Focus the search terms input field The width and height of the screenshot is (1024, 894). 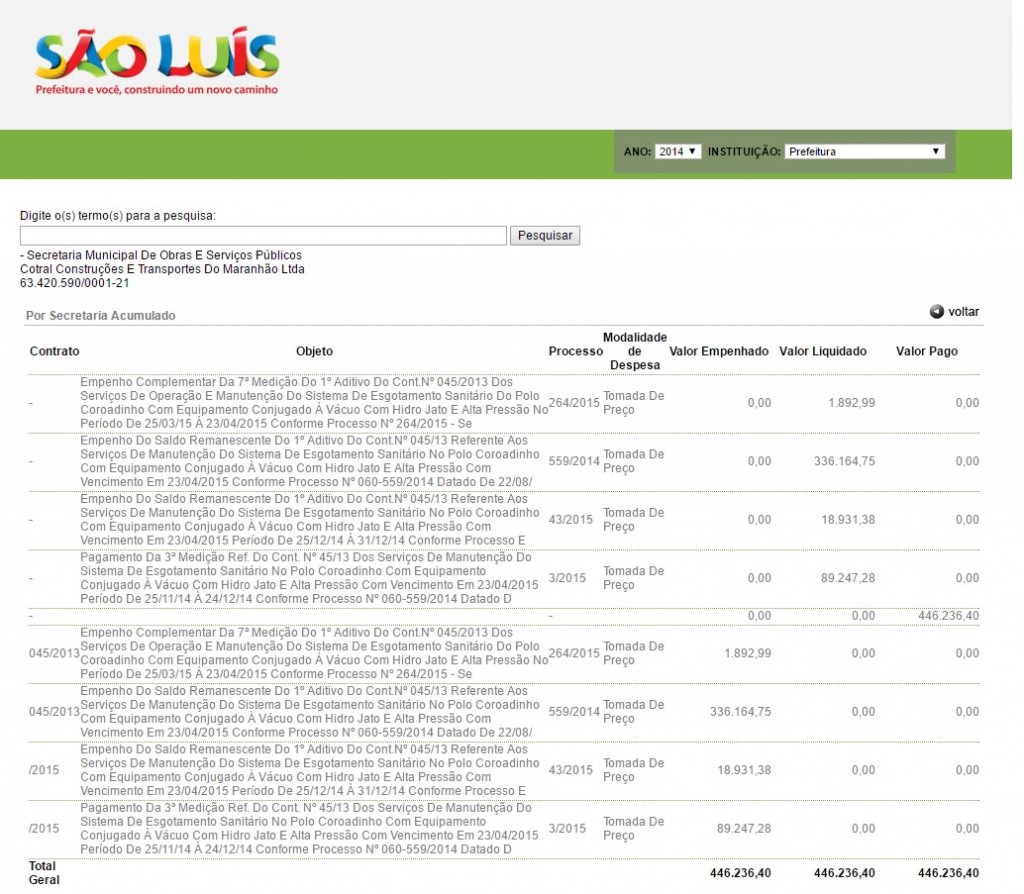tap(263, 236)
